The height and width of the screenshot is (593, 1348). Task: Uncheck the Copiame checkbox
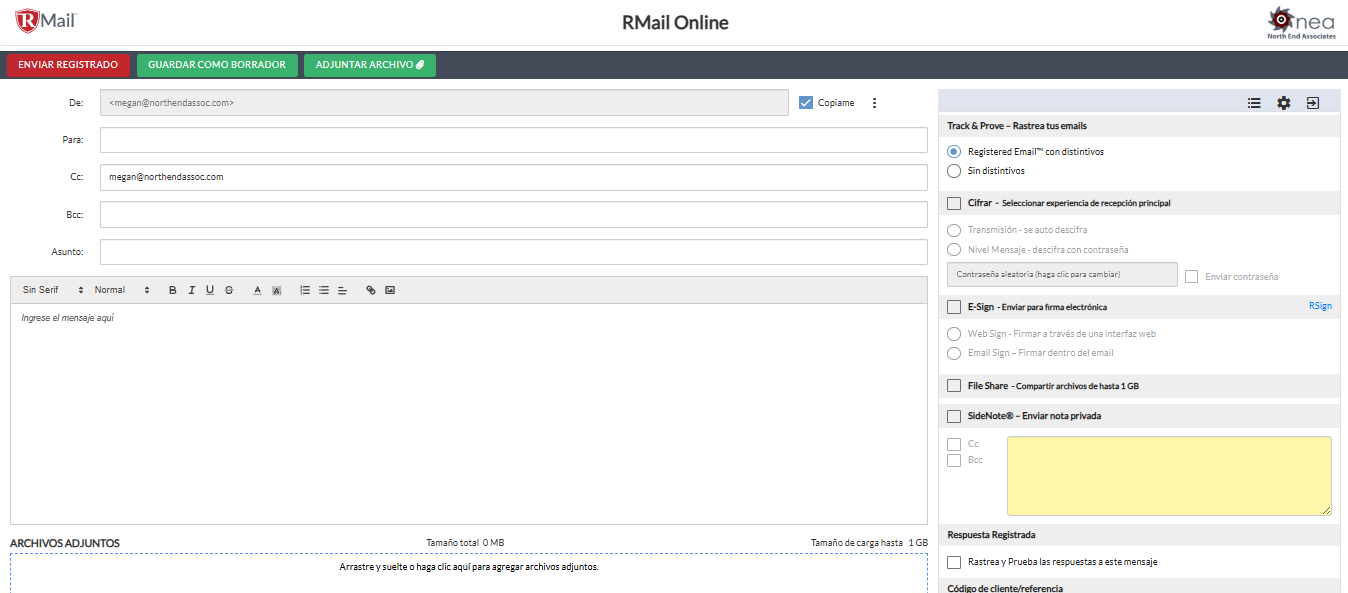[806, 102]
